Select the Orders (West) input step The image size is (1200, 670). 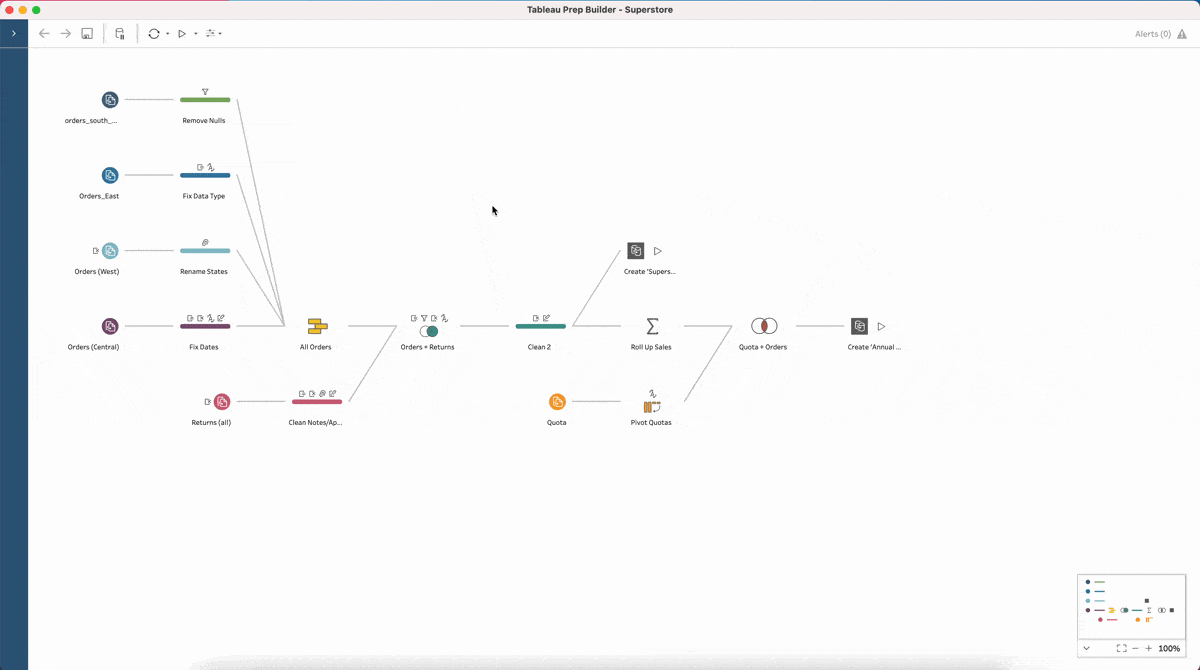pos(110,251)
